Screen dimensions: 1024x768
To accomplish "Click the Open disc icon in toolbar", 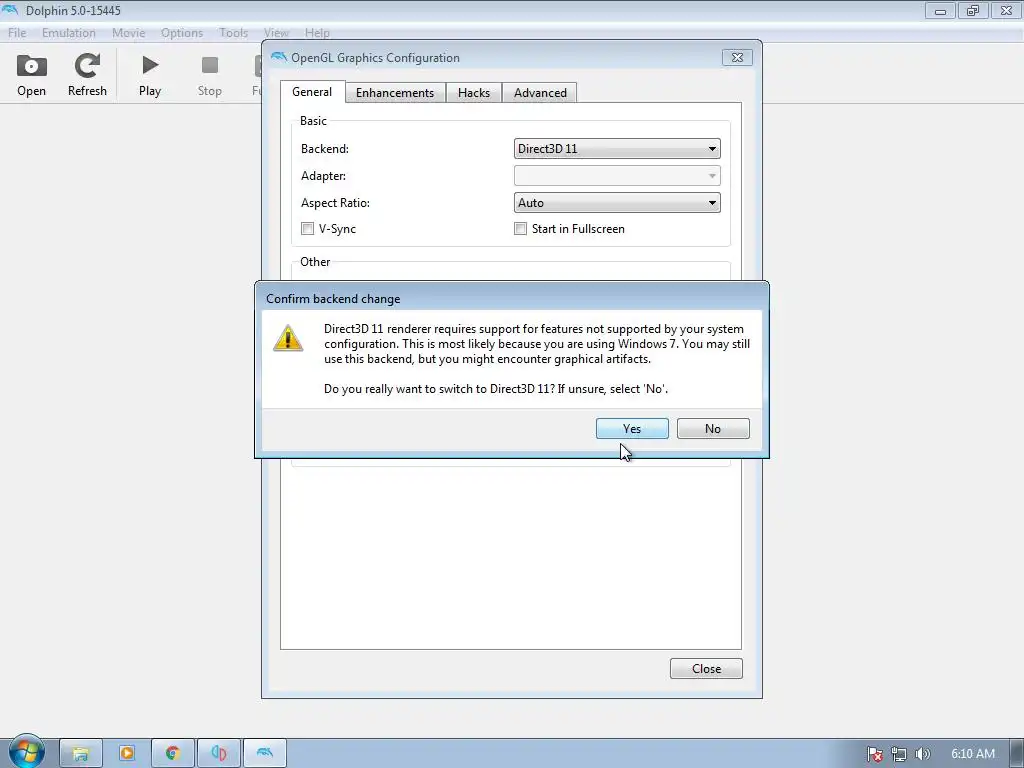I will coord(31,66).
